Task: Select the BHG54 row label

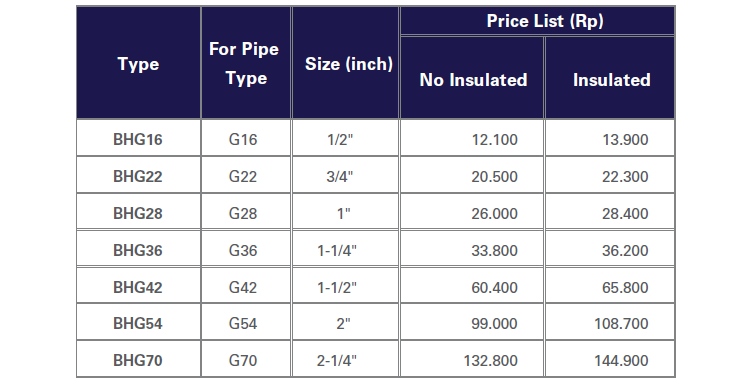Action: 138,323
